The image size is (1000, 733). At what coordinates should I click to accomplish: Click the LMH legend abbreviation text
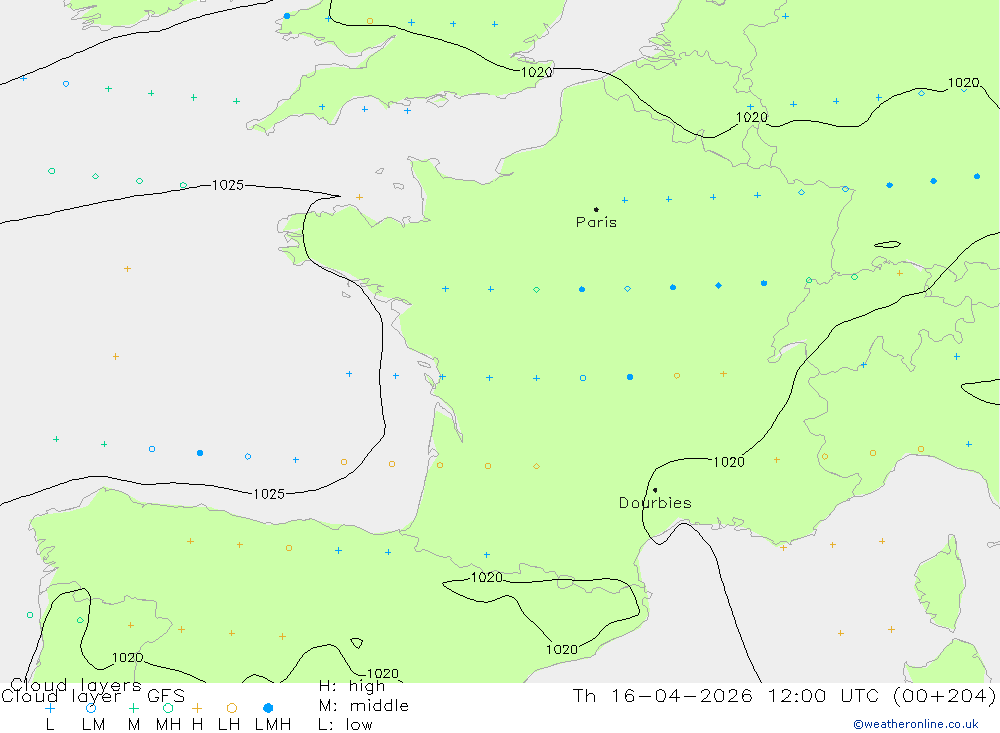coord(273,725)
